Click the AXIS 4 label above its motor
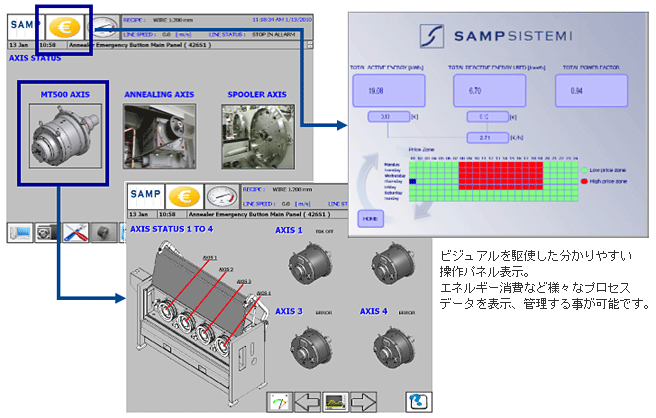The image size is (656, 418). (x=374, y=311)
